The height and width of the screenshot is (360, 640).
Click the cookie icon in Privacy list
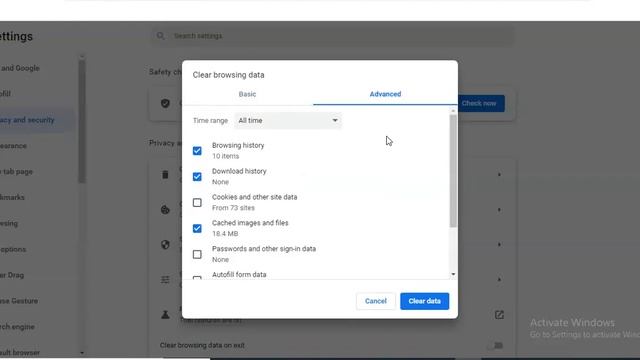[165, 210]
